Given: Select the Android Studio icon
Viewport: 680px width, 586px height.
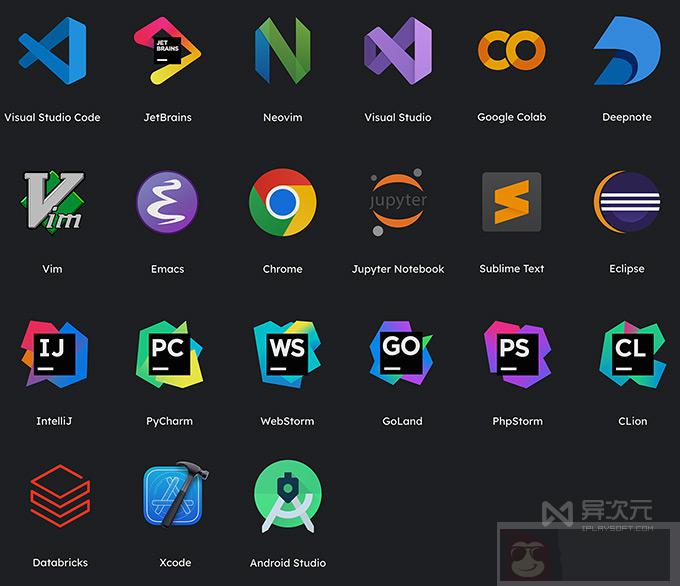Looking at the screenshot, I should coord(288,496).
